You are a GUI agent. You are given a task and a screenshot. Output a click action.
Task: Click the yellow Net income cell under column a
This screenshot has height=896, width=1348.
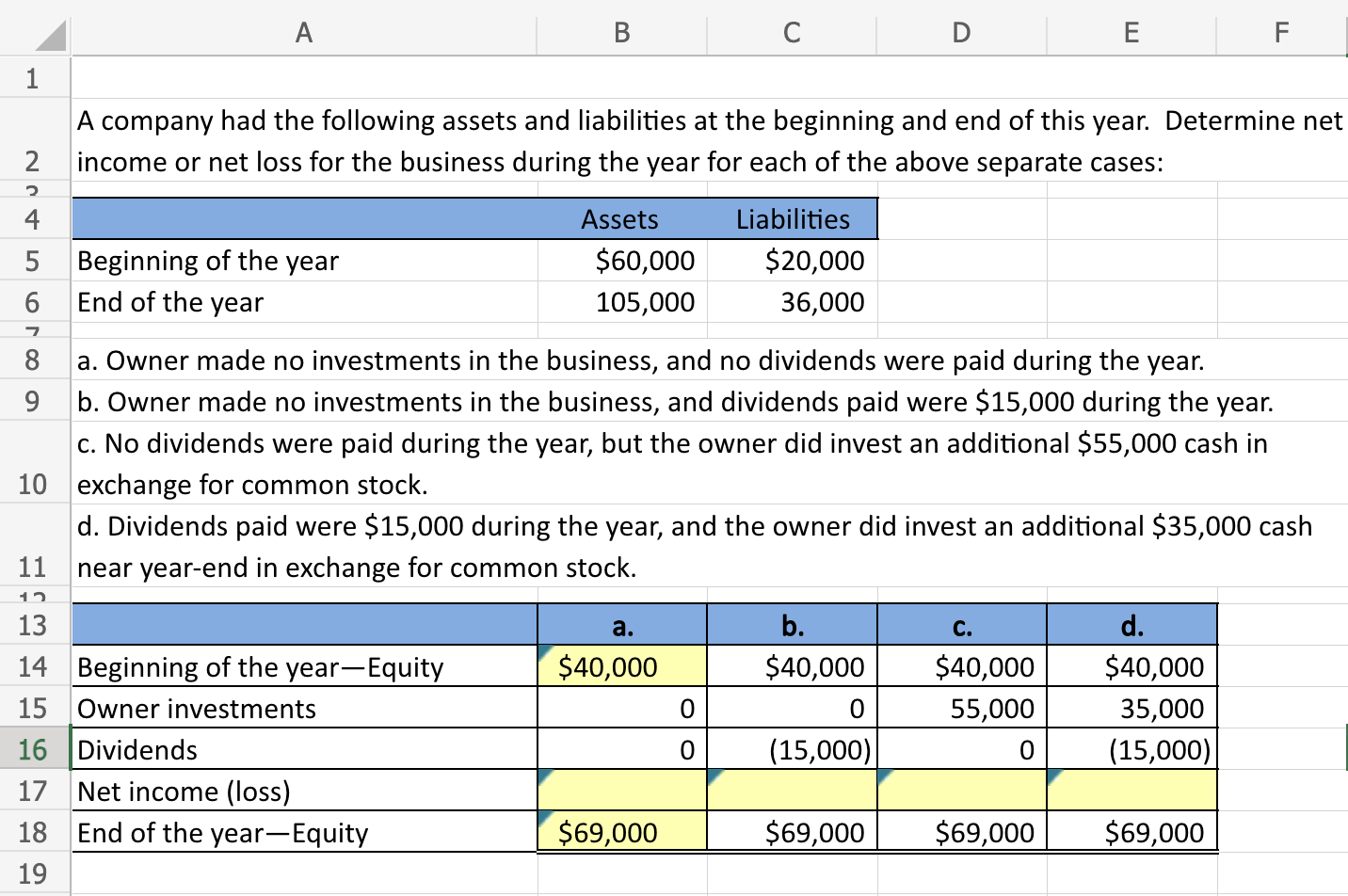(621, 791)
